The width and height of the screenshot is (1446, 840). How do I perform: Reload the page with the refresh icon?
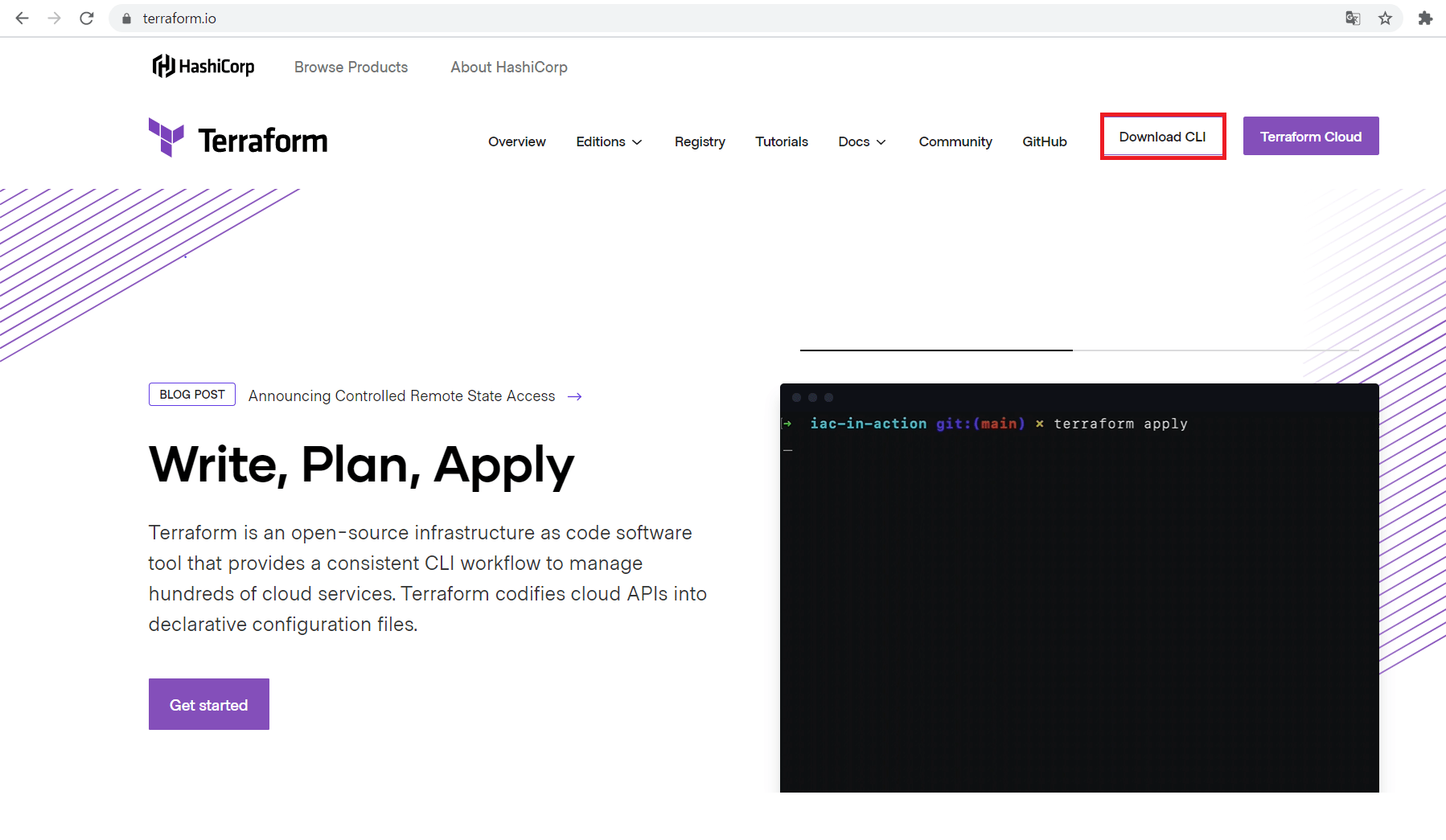click(x=87, y=18)
